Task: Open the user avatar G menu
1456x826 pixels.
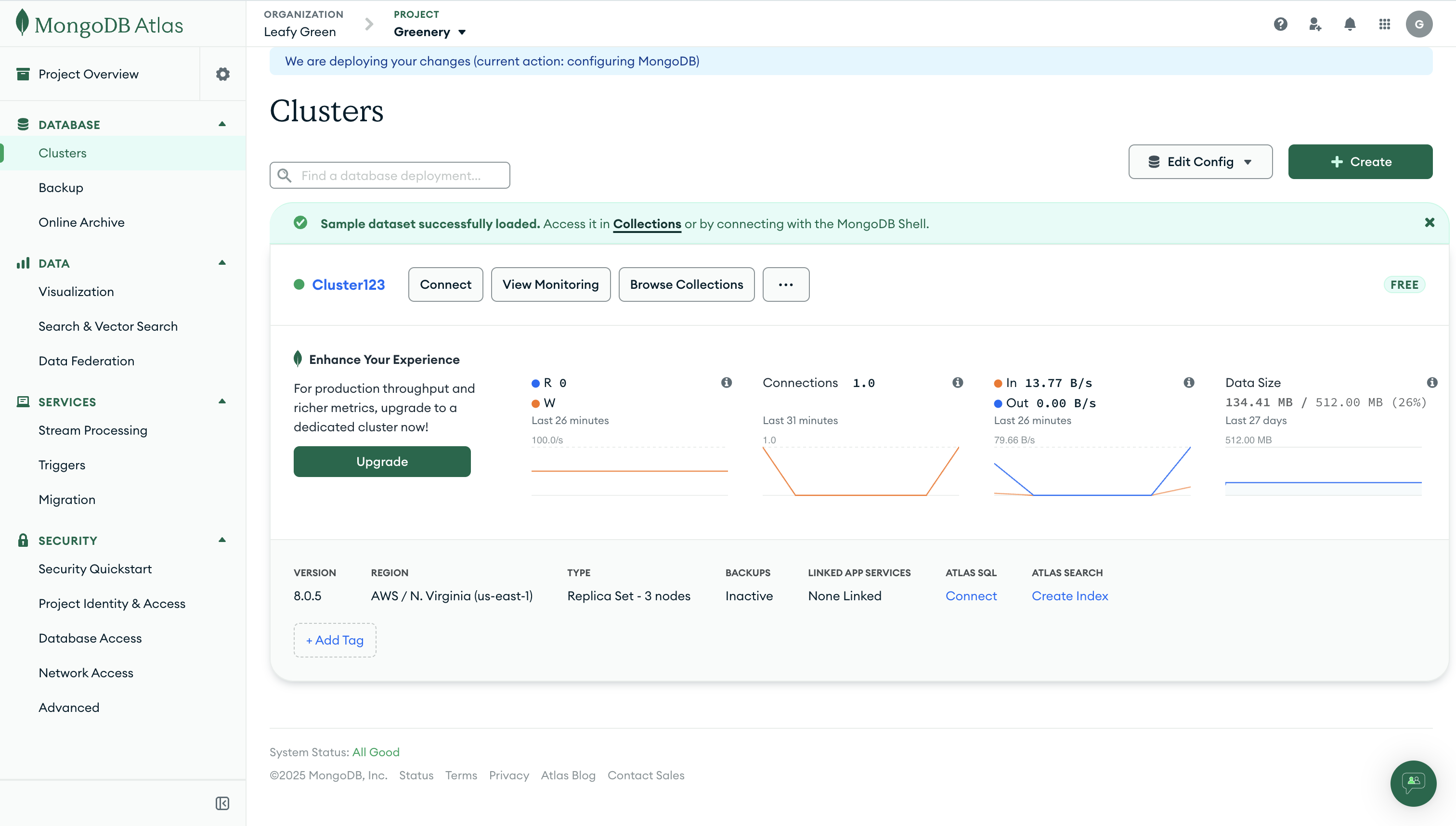Action: click(x=1419, y=24)
